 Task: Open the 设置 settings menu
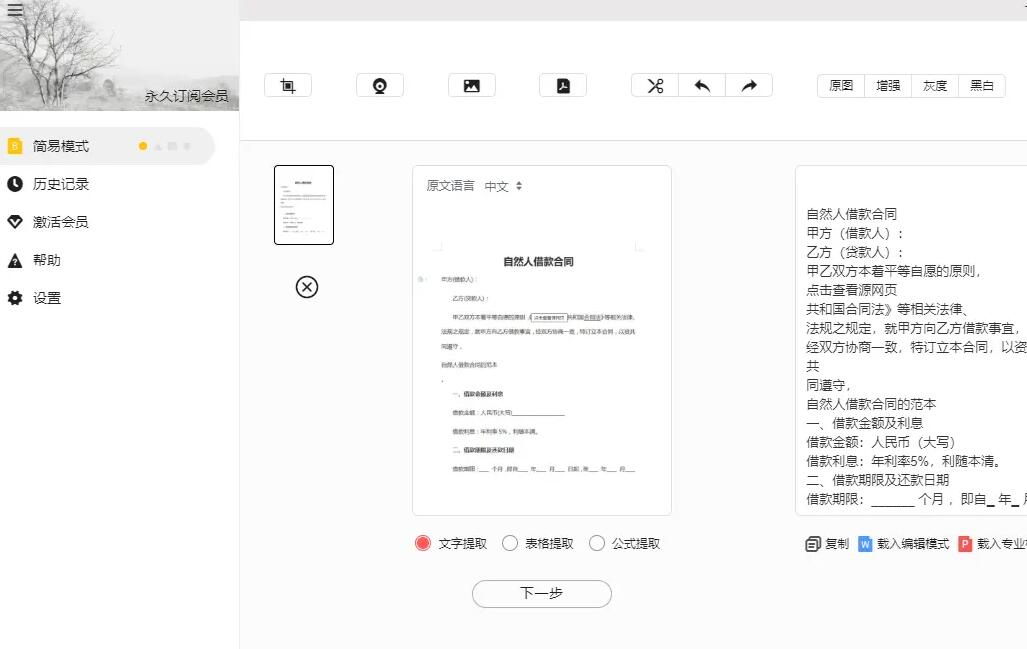click(x=47, y=297)
